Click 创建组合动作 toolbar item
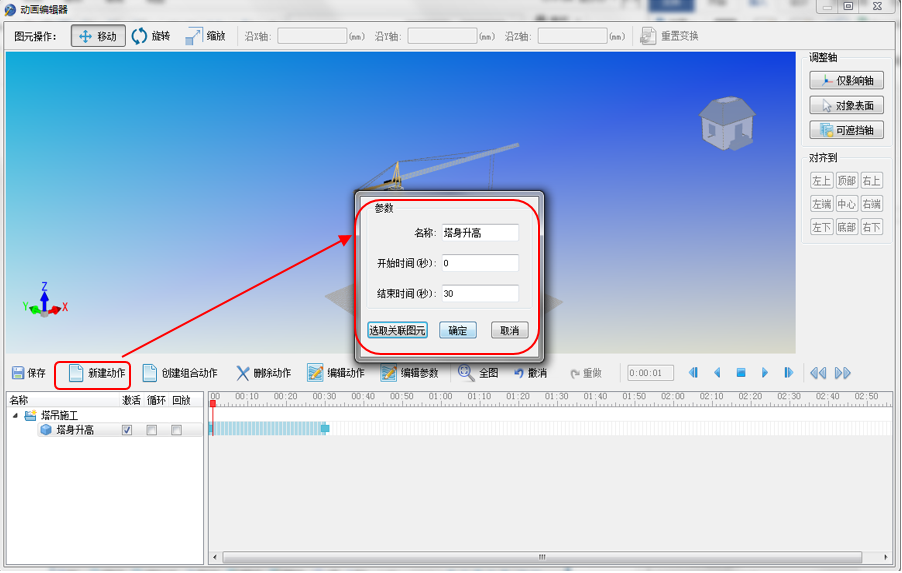Image resolution: width=902 pixels, height=573 pixels. 180,373
